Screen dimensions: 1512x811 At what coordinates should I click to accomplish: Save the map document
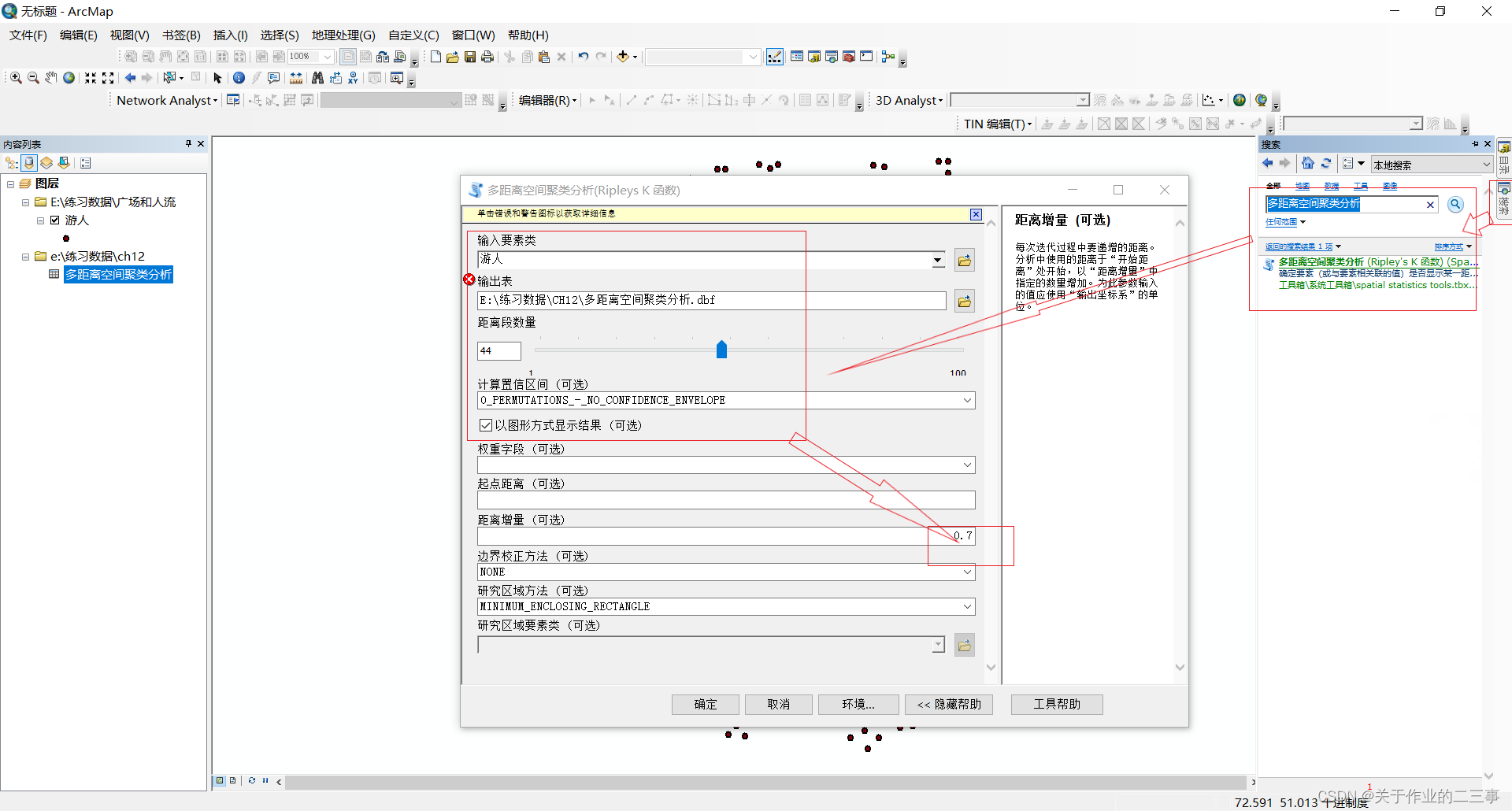pyautogui.click(x=470, y=57)
